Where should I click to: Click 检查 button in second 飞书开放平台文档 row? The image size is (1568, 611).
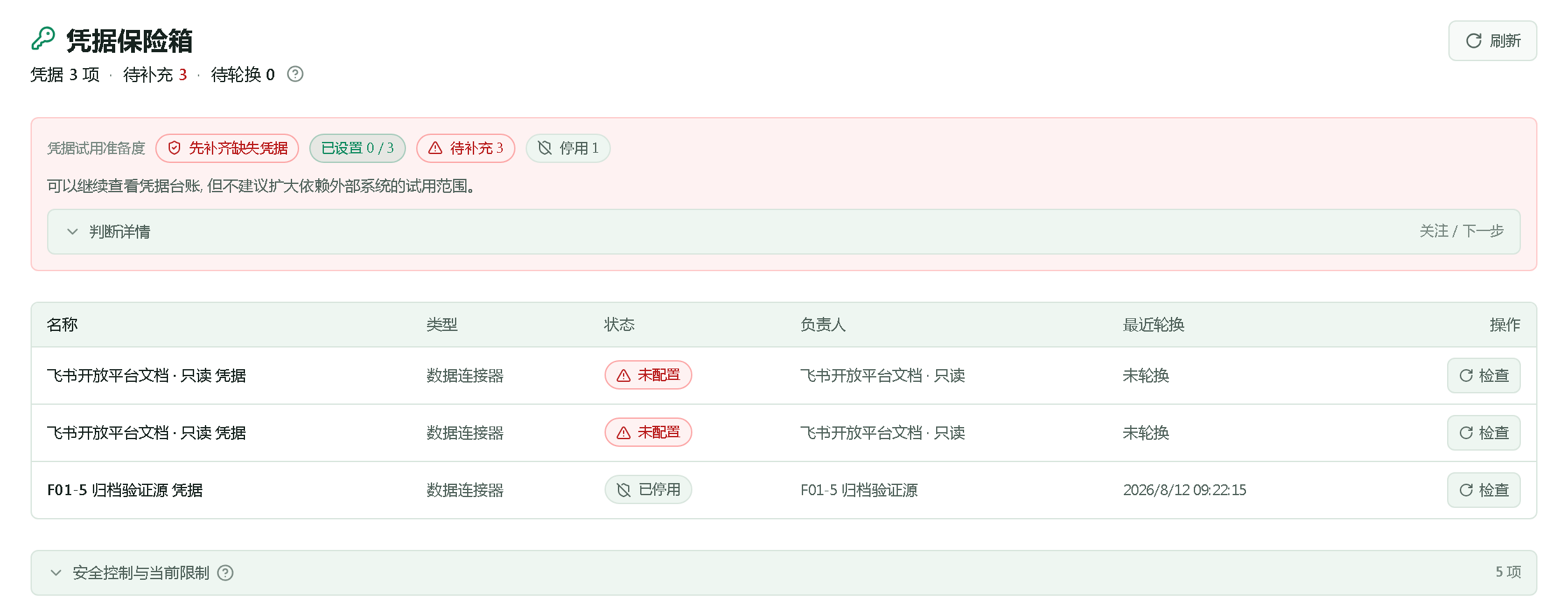click(x=1484, y=433)
